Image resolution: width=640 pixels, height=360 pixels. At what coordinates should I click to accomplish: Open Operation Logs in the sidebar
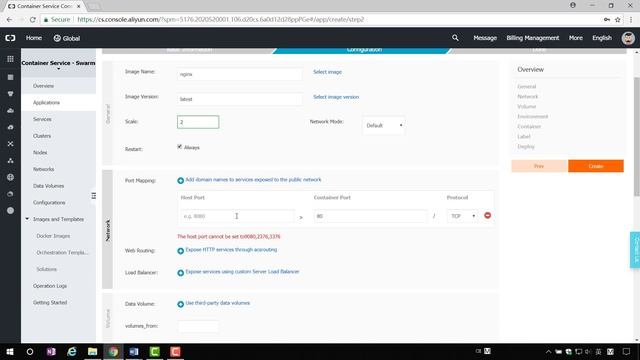point(50,286)
